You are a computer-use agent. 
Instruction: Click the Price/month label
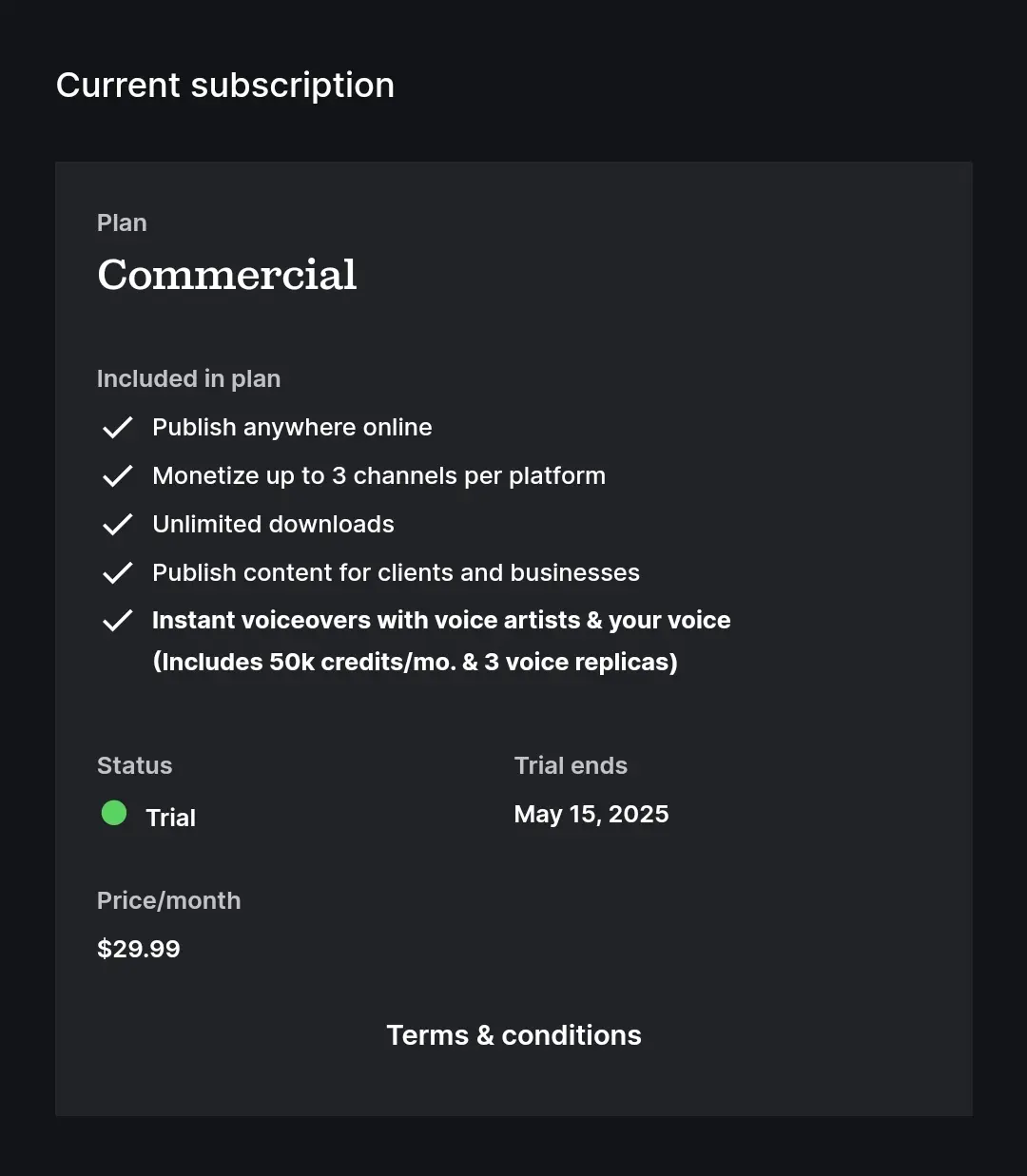point(168,901)
